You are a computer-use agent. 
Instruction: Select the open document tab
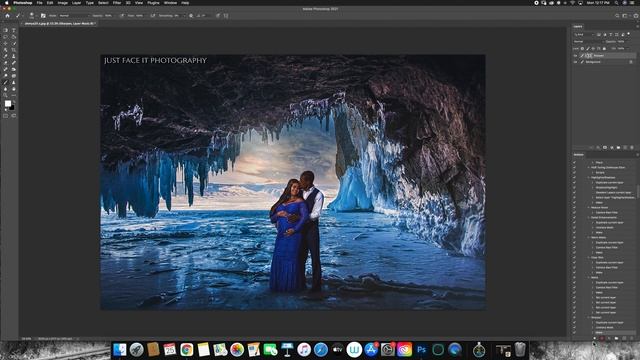(x=59, y=23)
